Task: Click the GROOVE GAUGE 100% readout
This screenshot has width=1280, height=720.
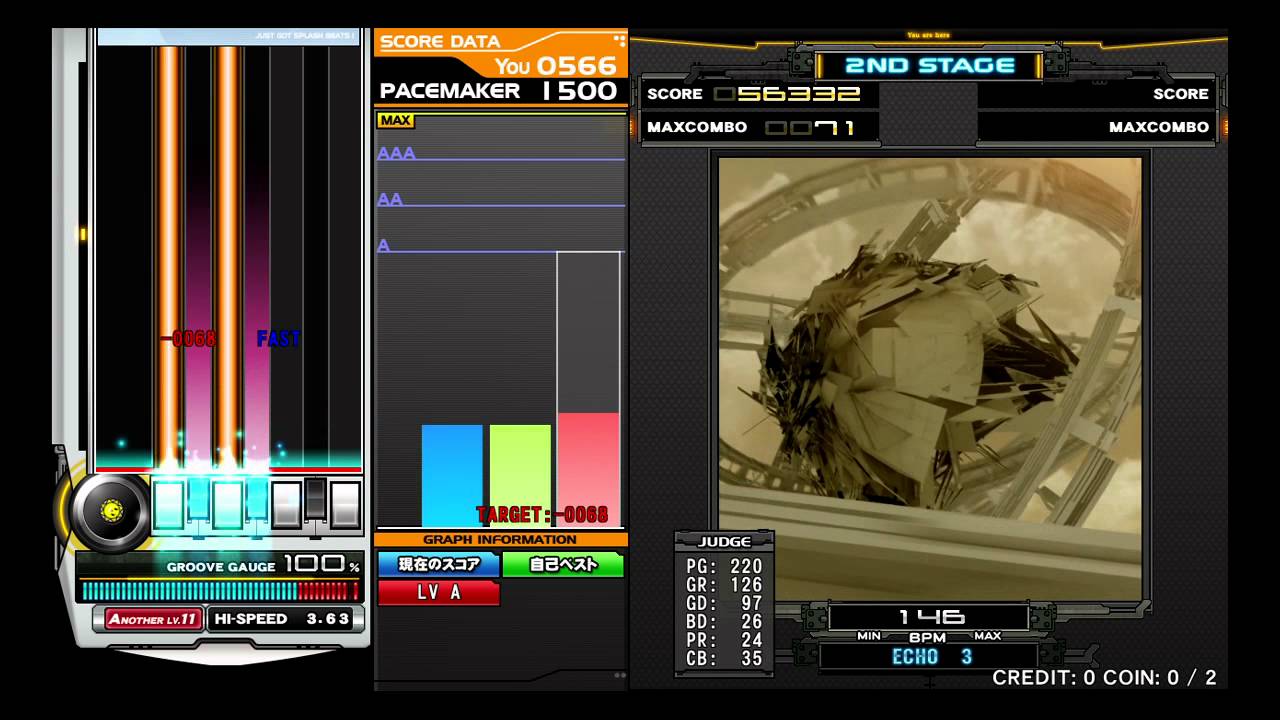Action: (264, 565)
